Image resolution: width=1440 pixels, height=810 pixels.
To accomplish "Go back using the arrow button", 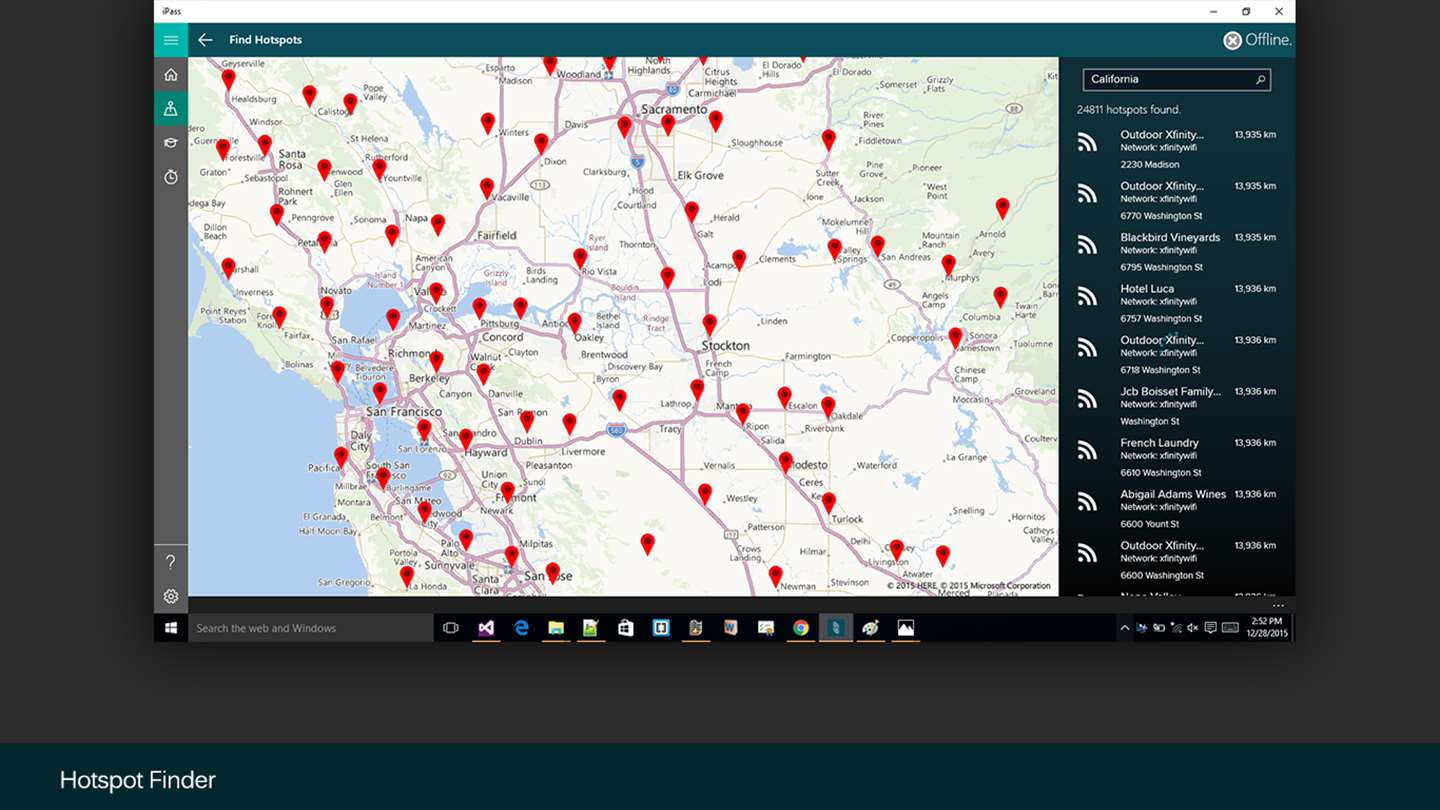I will point(205,40).
